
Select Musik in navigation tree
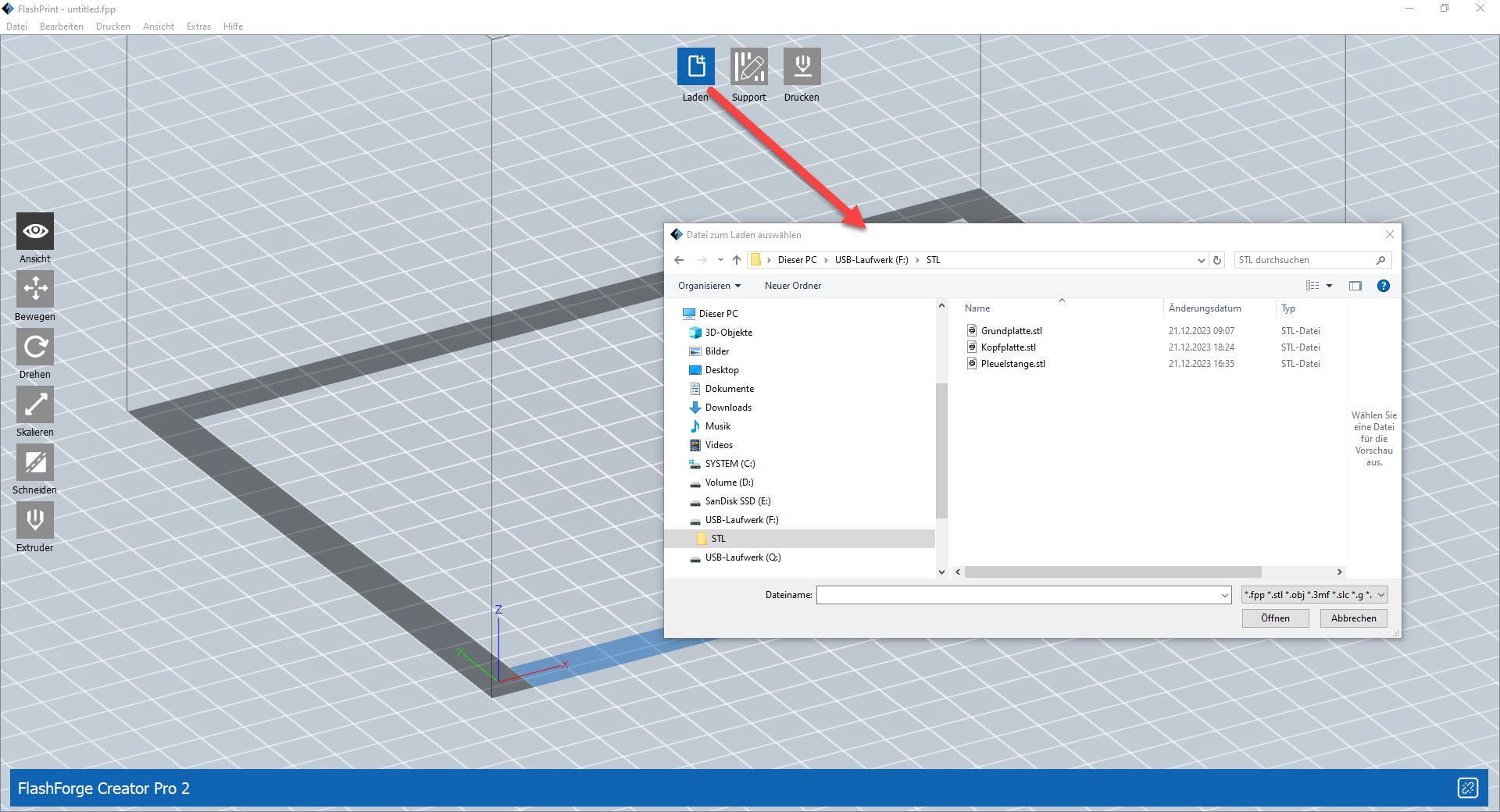pyautogui.click(x=717, y=426)
